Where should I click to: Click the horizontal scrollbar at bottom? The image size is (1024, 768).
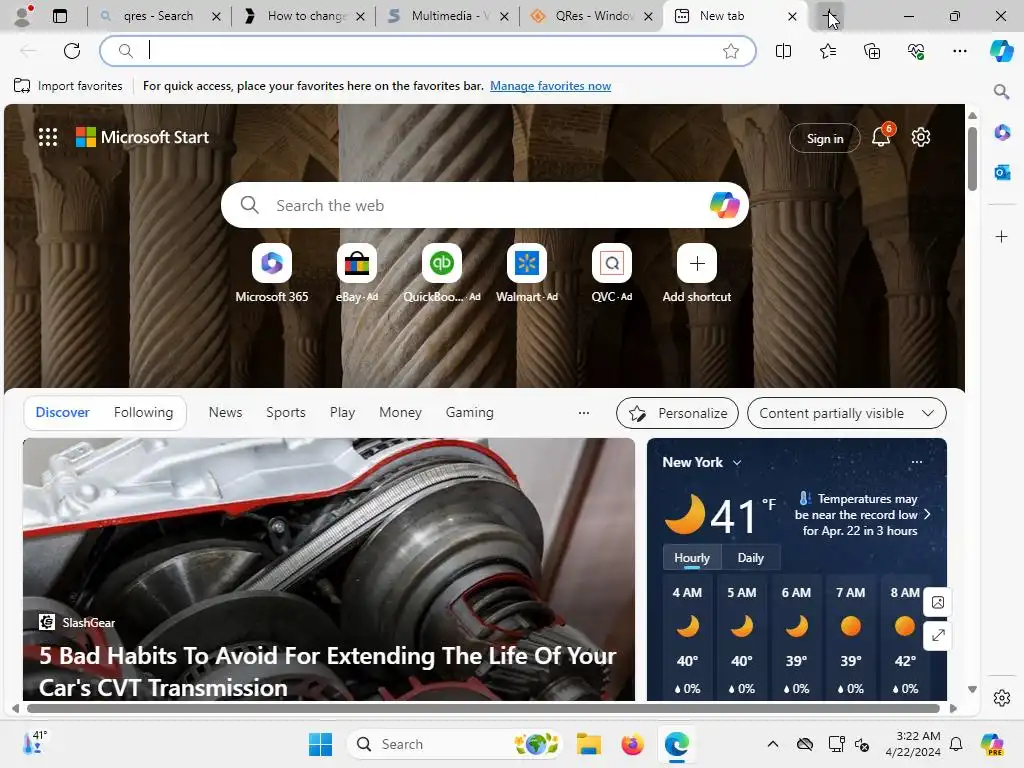pyautogui.click(x=483, y=709)
